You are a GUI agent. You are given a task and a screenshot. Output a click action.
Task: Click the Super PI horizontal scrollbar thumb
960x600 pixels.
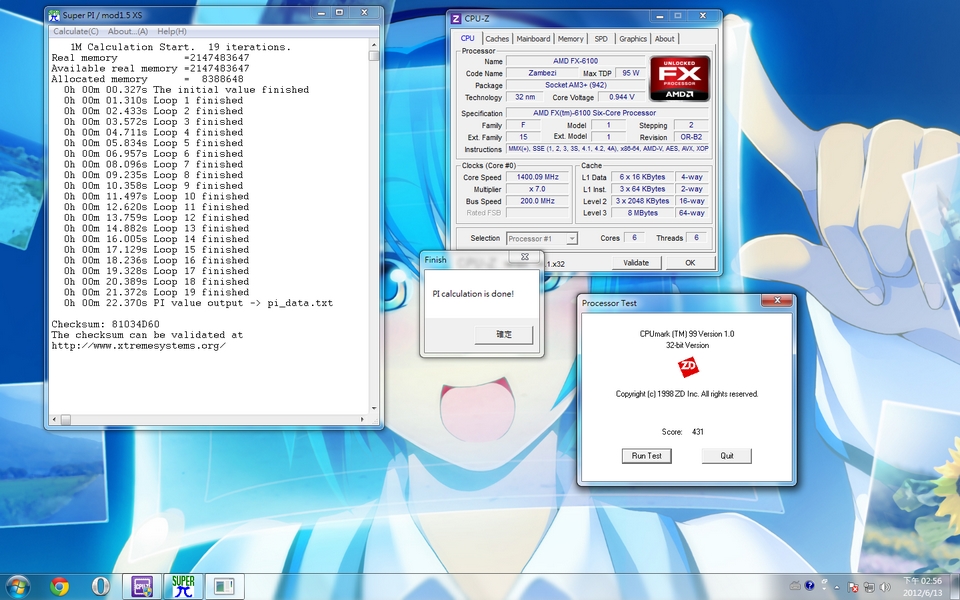point(66,419)
